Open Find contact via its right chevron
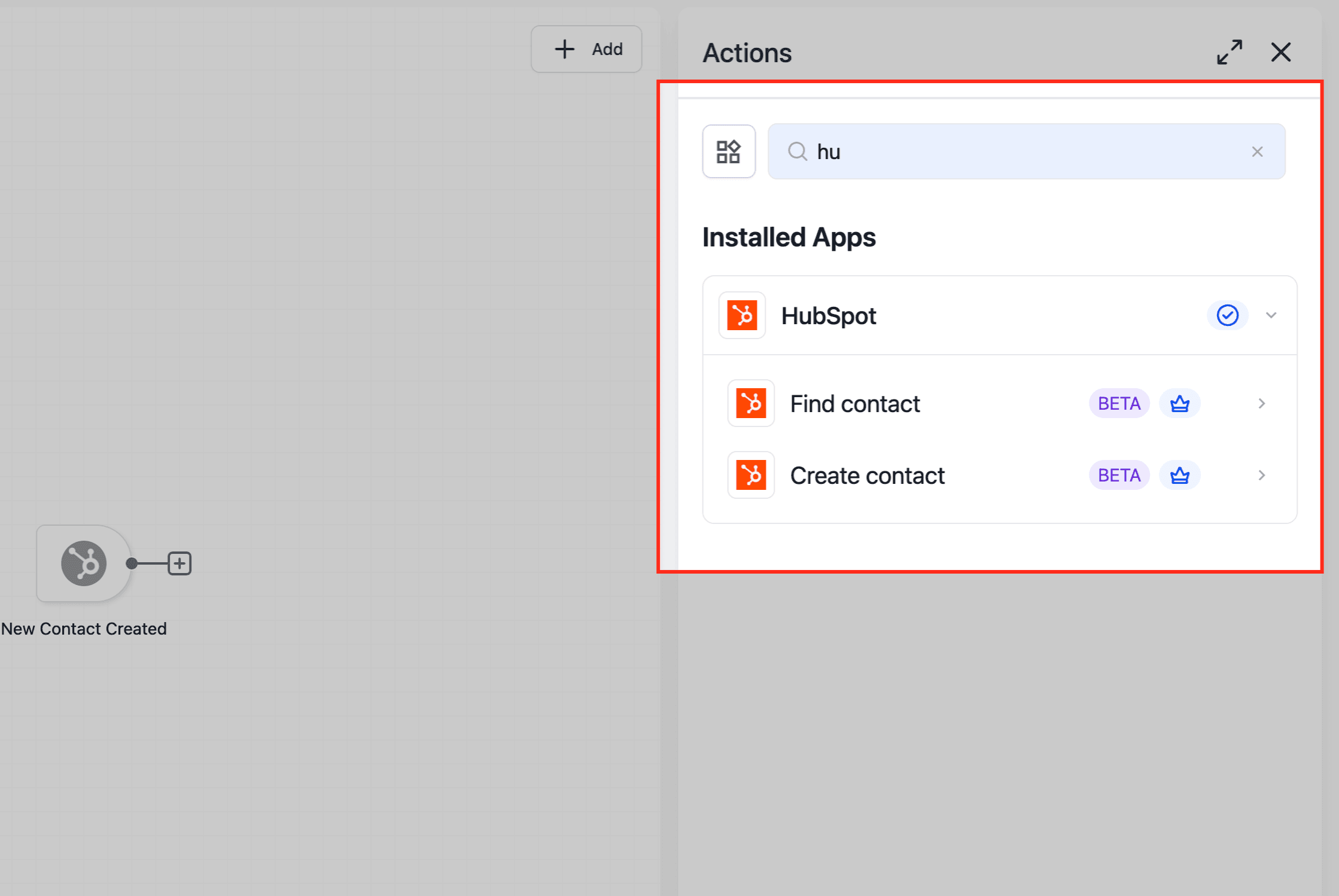1339x896 pixels. coord(1262,404)
